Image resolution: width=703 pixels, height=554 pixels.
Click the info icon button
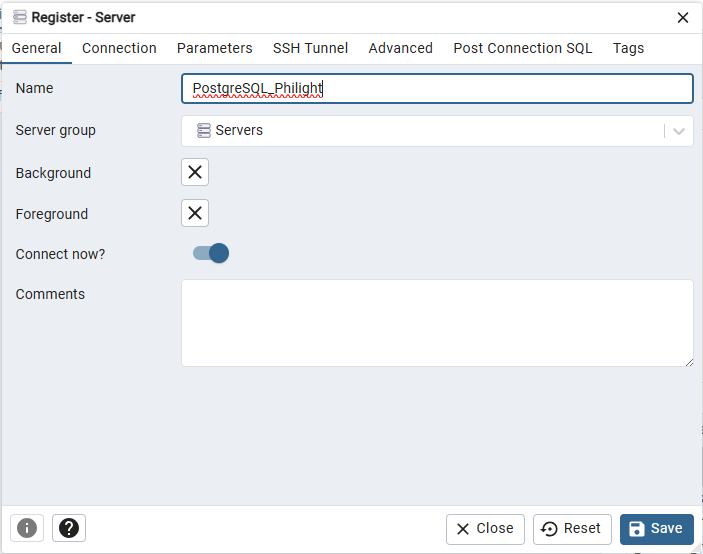click(x=27, y=528)
